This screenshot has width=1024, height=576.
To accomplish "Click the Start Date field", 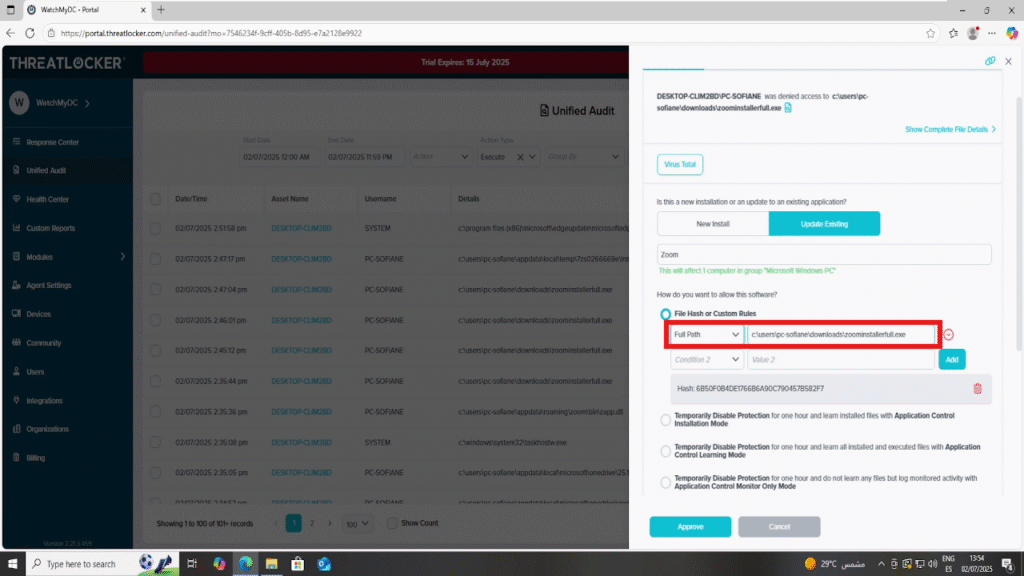I will click(279, 157).
